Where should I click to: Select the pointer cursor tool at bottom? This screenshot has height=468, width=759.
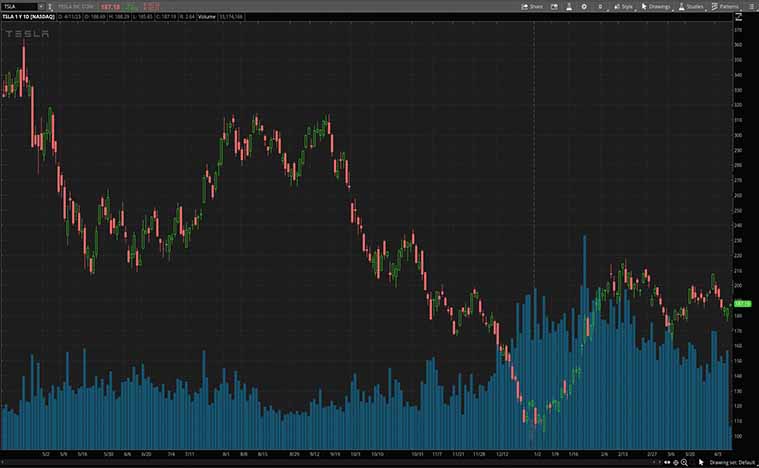click(701, 463)
